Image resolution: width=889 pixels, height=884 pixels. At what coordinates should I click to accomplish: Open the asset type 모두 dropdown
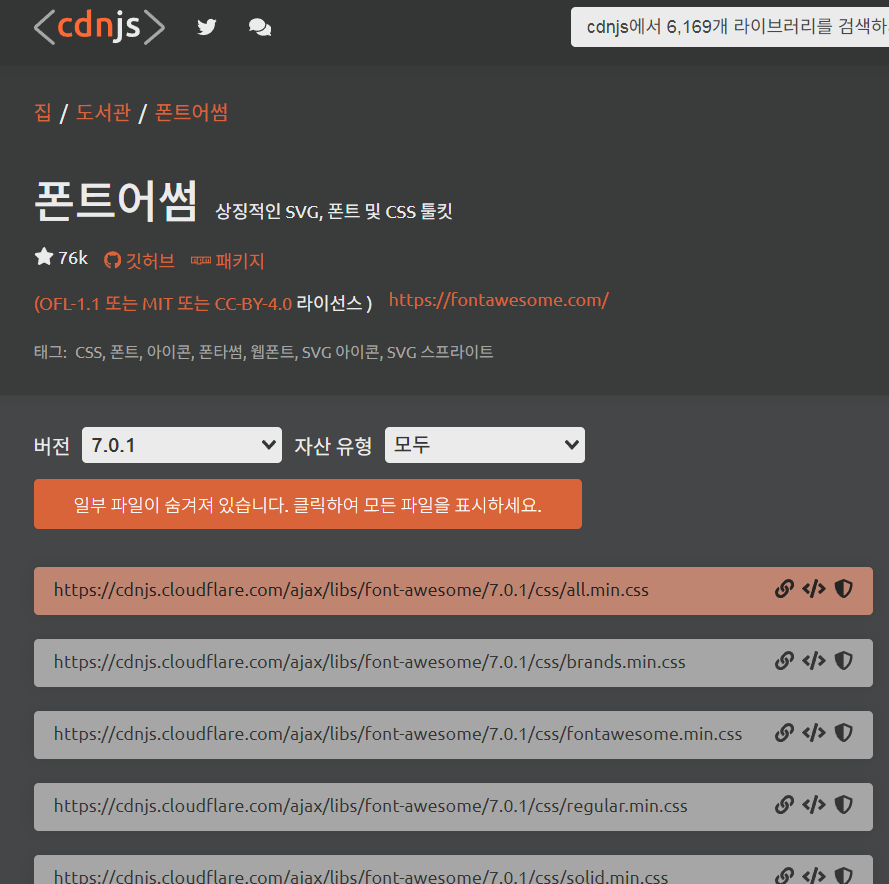[485, 445]
